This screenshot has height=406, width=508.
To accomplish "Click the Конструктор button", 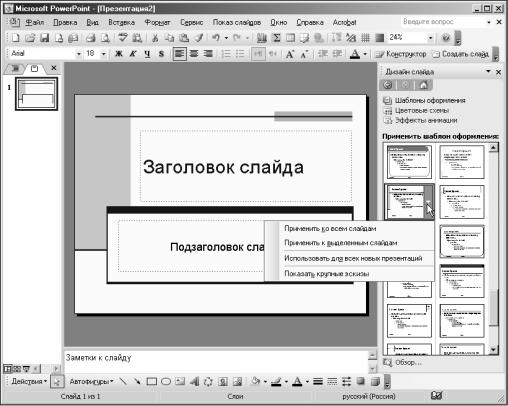I will tap(401, 54).
